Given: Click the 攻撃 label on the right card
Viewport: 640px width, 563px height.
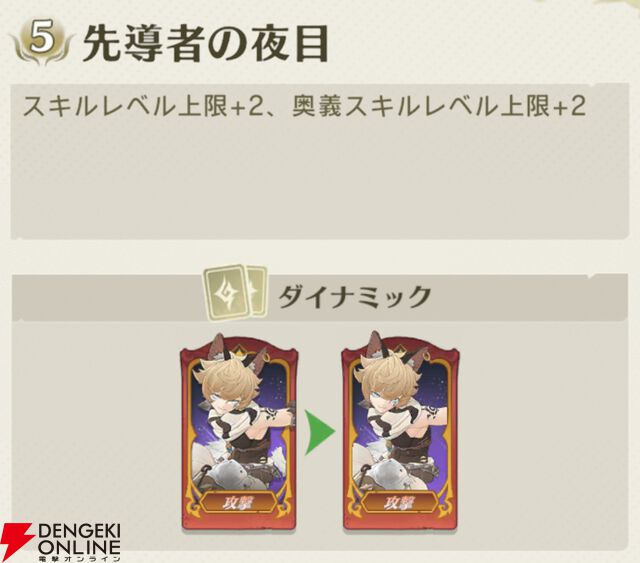Looking at the screenshot, I should [399, 504].
